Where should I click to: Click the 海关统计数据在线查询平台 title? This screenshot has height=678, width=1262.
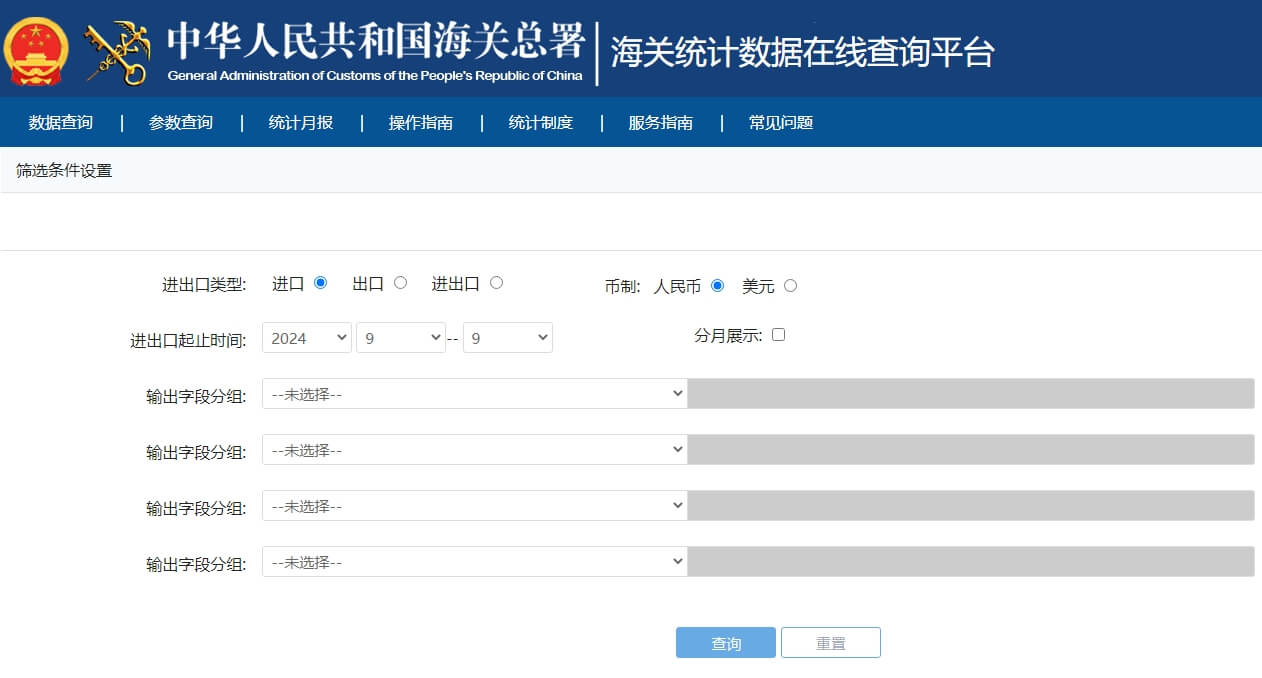[x=803, y=52]
